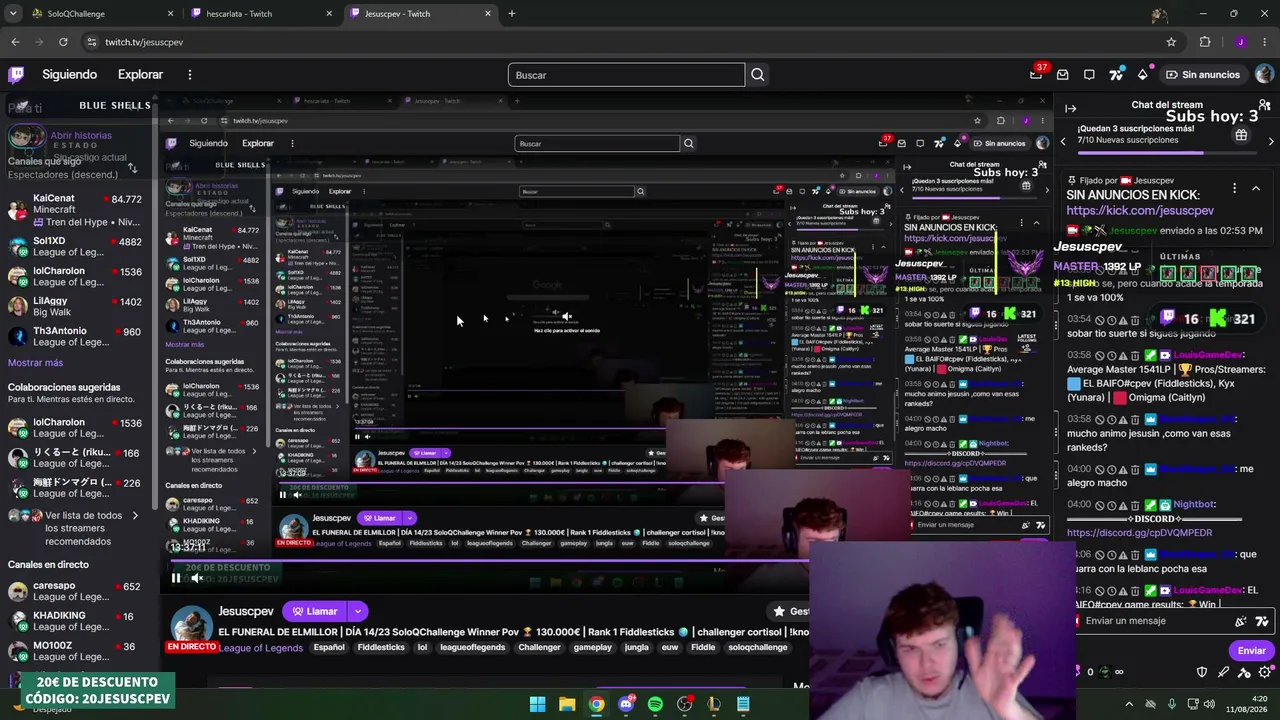Send chat message with Enviar button
Viewport: 1280px width, 720px height.
(x=1252, y=650)
